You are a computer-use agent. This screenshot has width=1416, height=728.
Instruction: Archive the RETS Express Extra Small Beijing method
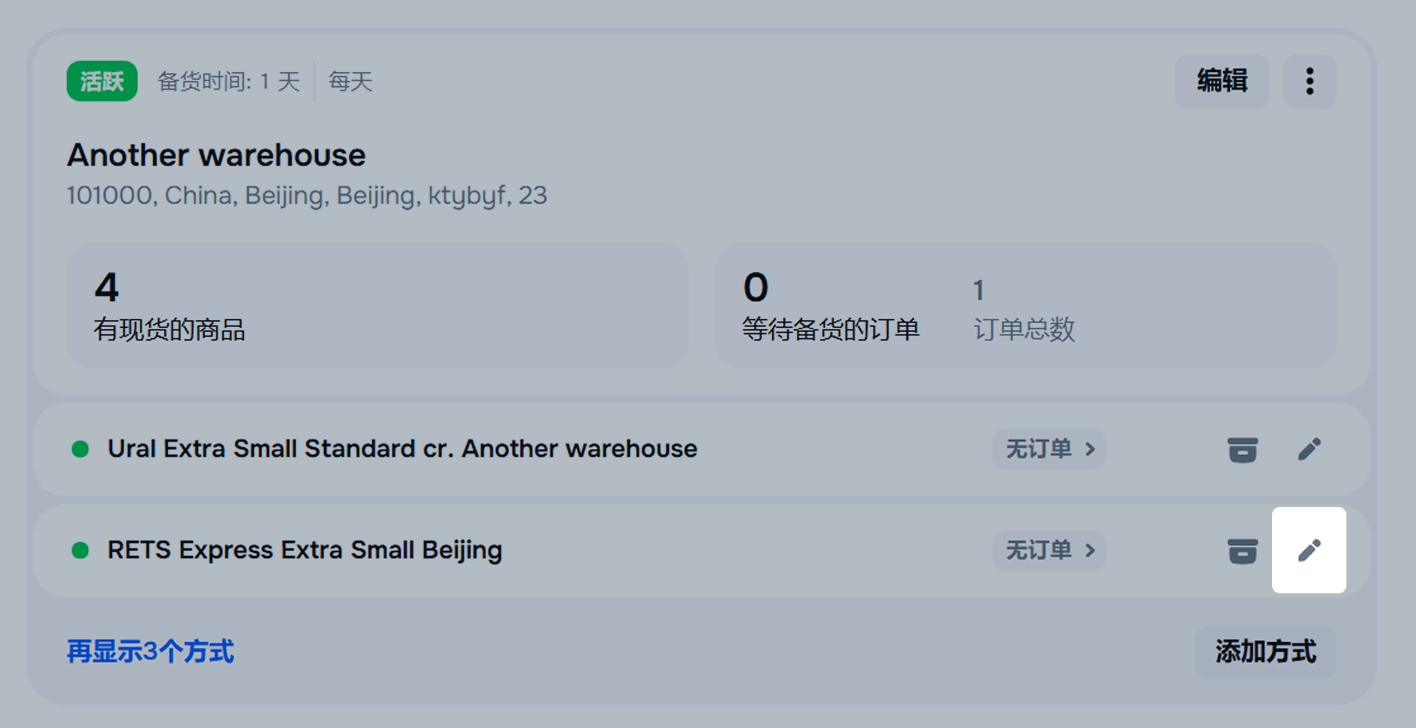pos(1242,551)
